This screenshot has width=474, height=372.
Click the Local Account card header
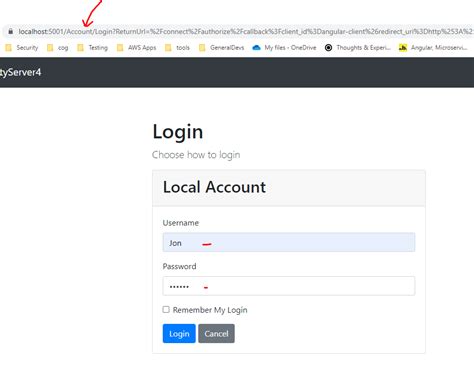289,188
